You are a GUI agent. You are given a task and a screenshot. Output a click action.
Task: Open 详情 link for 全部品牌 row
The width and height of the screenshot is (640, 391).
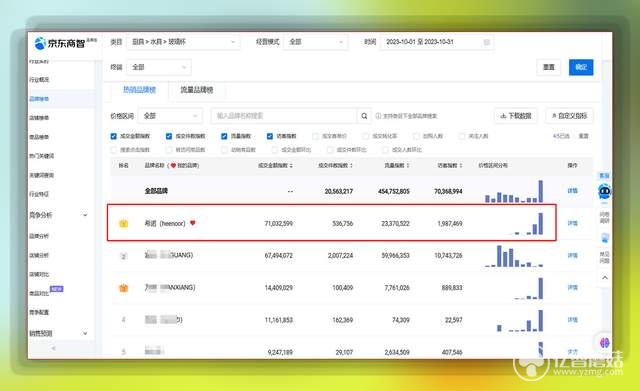[572, 191]
